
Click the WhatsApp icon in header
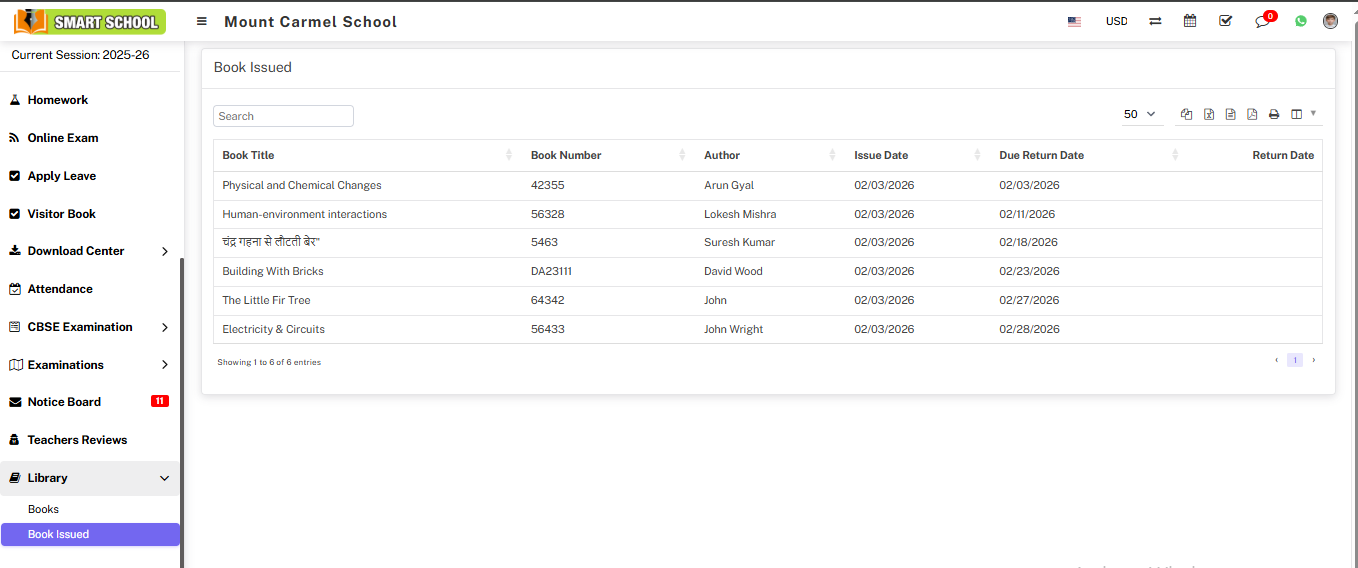tap(1300, 21)
